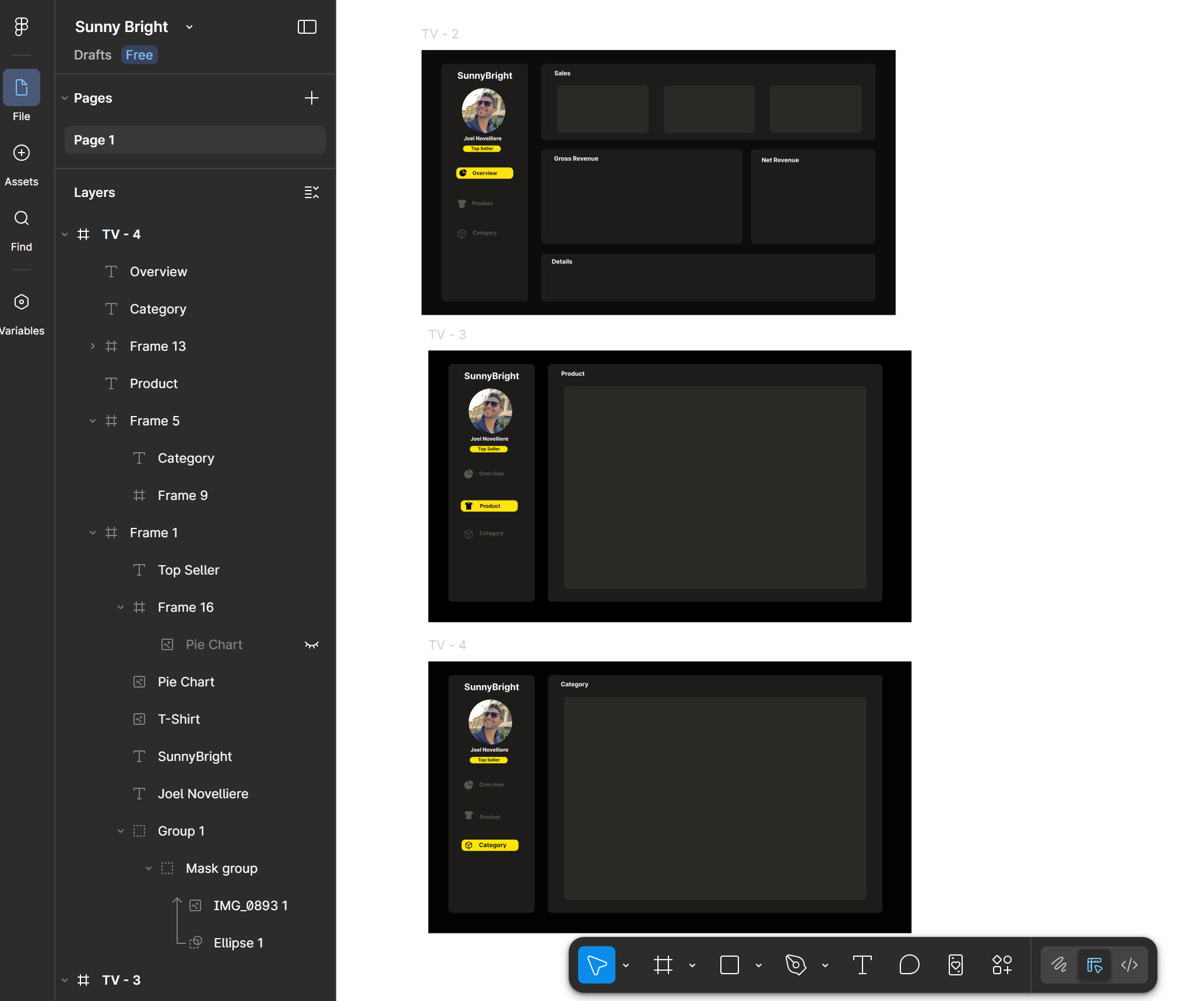The height and width of the screenshot is (1001, 1204).
Task: Select the Comment tool
Action: [x=909, y=965]
